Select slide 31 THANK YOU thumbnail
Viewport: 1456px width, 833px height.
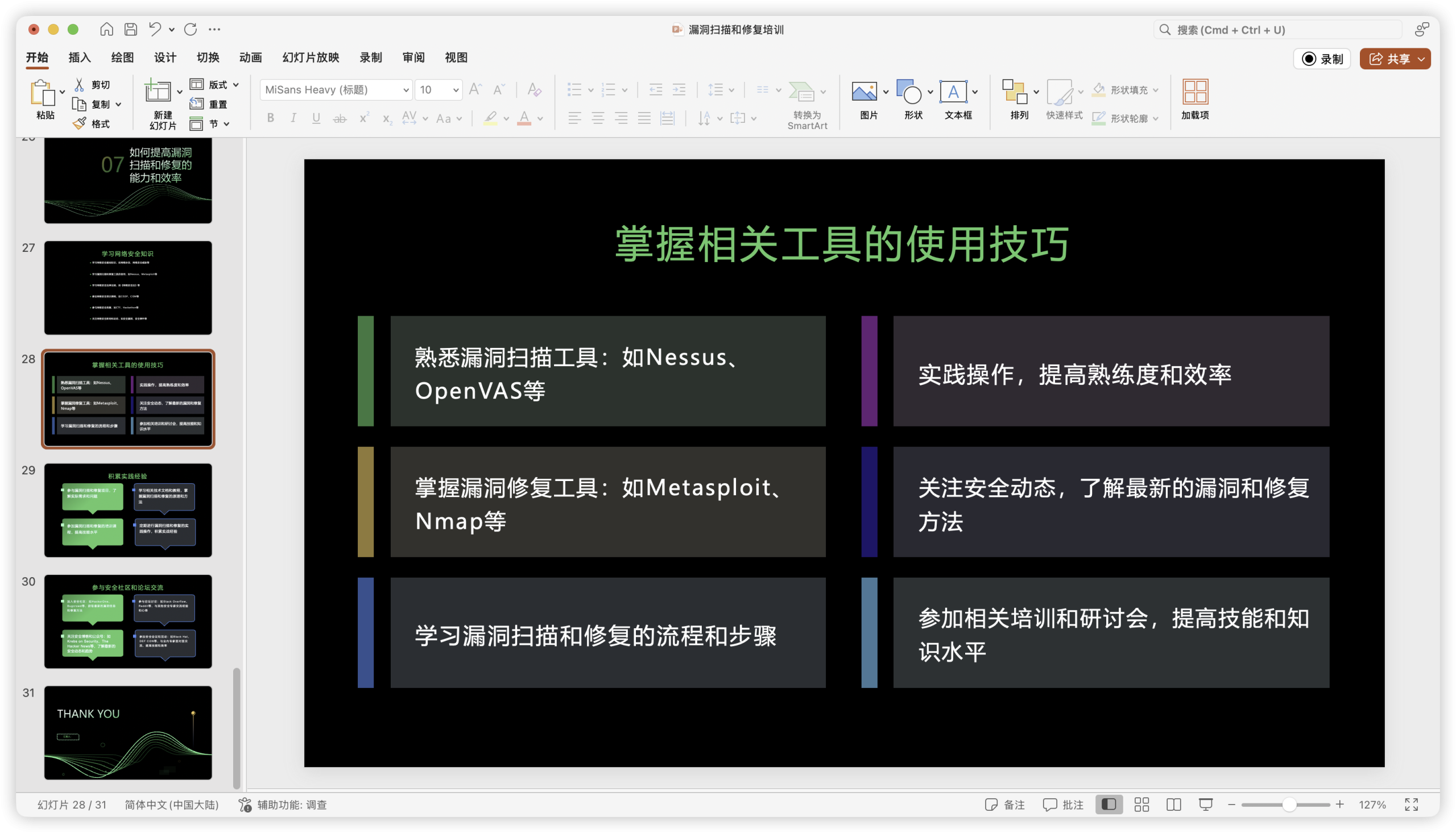point(128,732)
